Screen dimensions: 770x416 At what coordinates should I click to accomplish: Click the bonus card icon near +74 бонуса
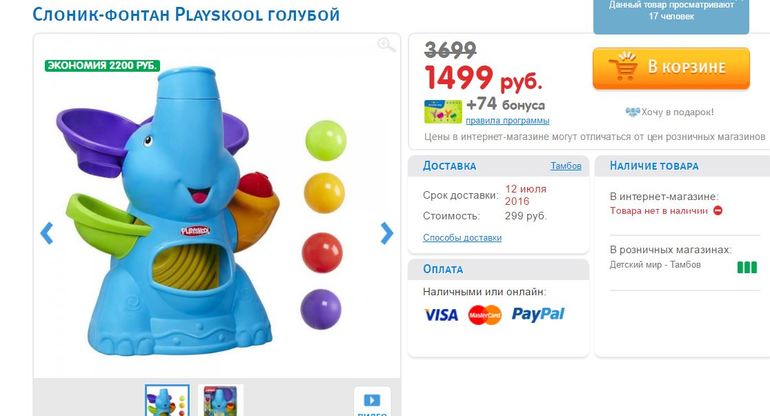point(442,111)
